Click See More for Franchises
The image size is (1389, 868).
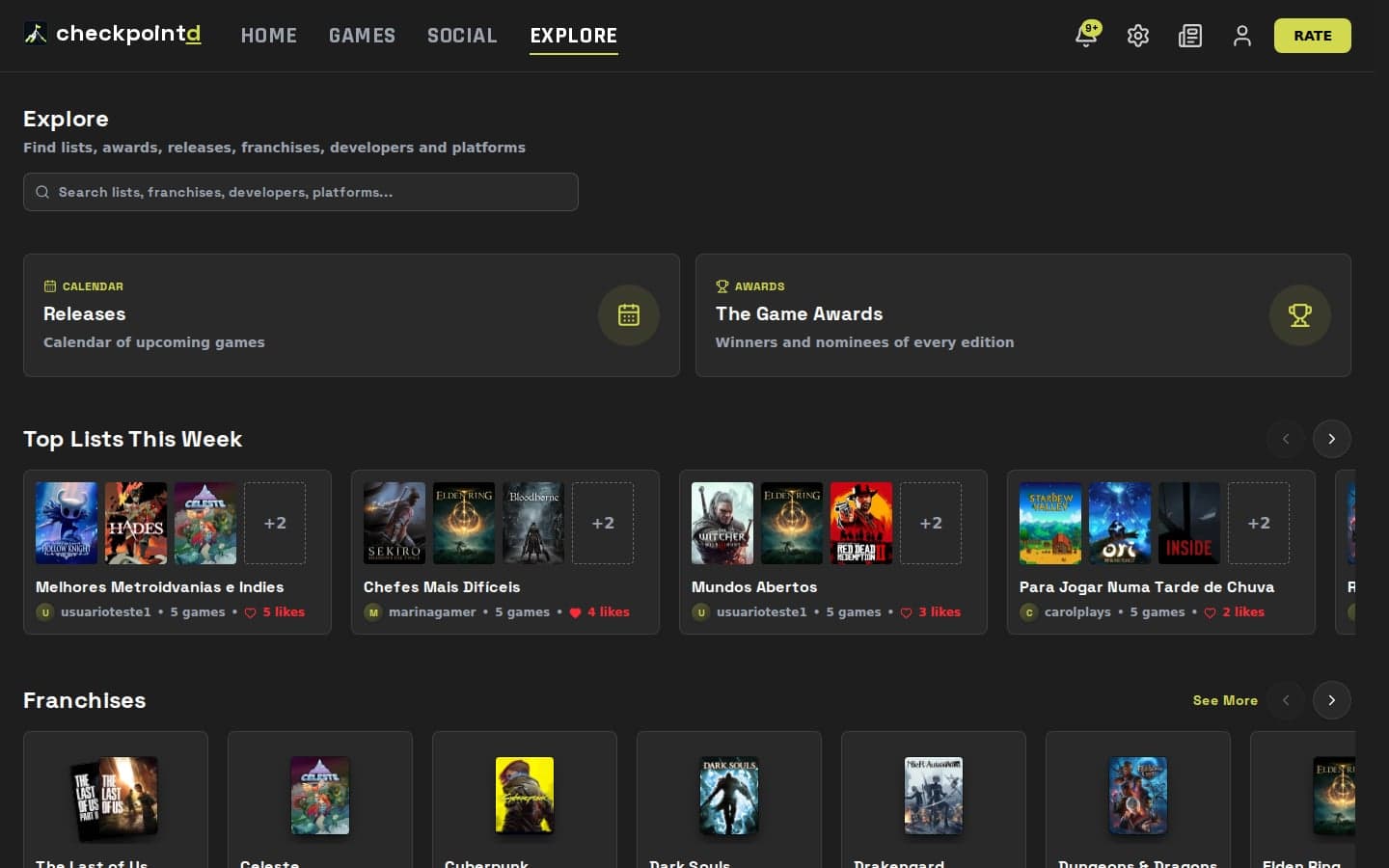(x=1225, y=700)
